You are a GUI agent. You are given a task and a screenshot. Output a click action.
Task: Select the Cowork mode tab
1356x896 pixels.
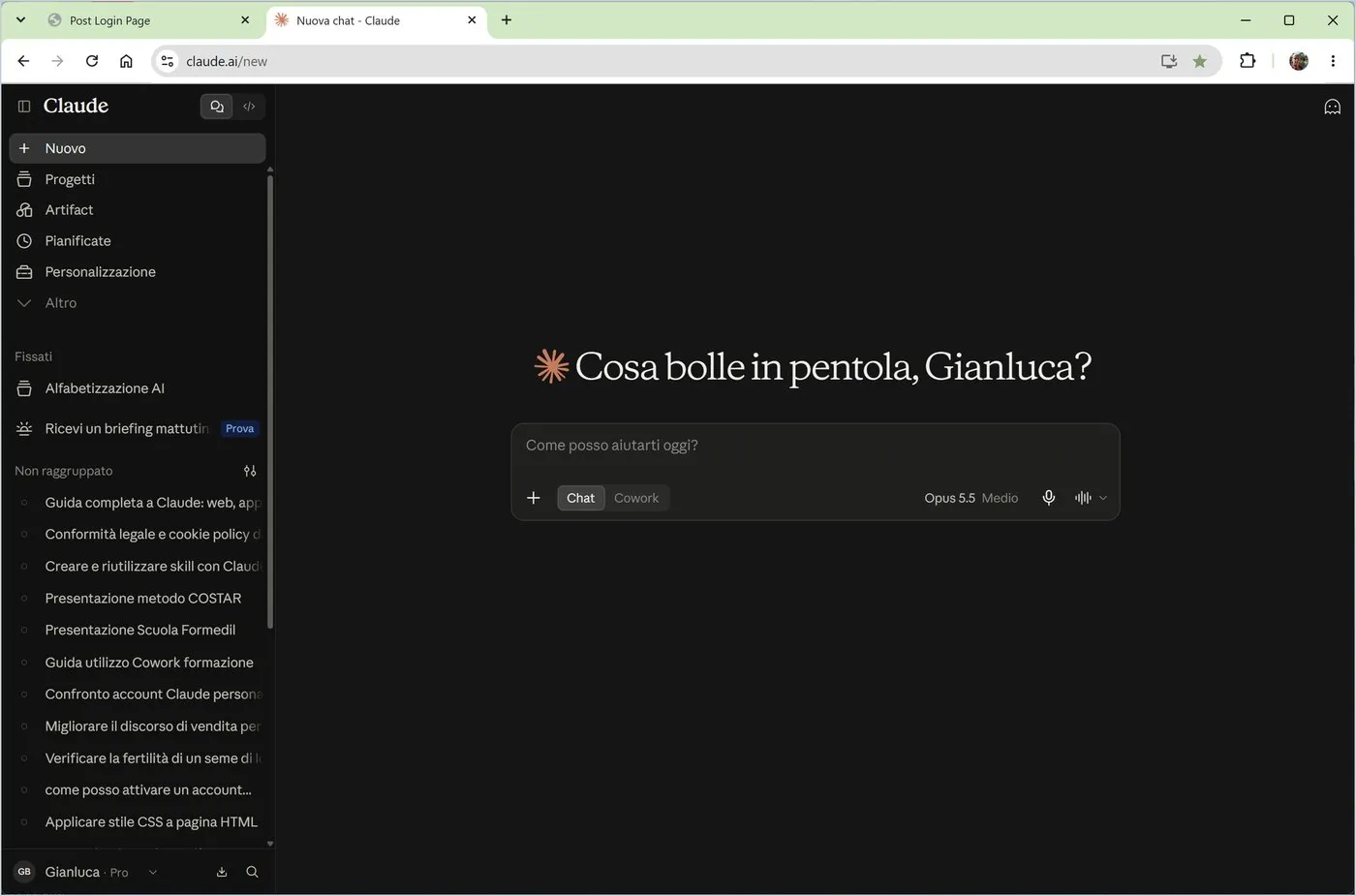tap(636, 498)
